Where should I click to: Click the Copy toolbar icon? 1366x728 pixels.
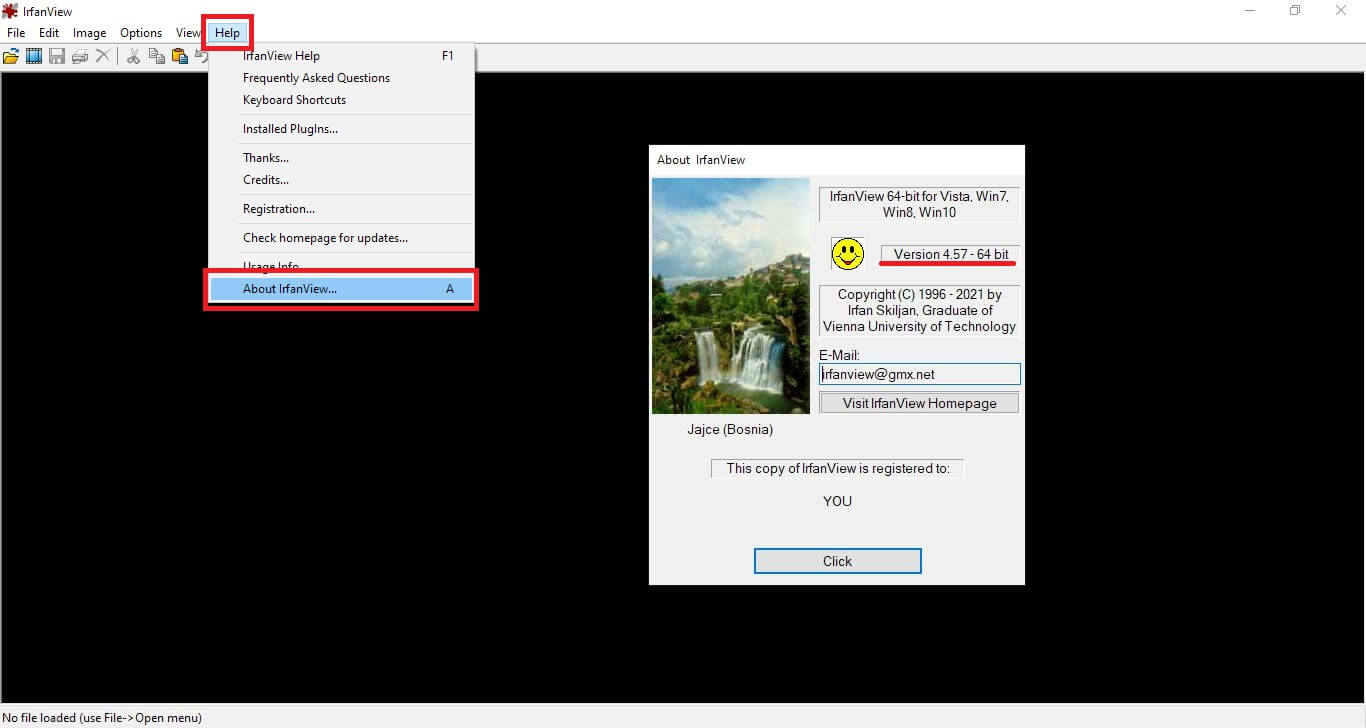(x=157, y=56)
